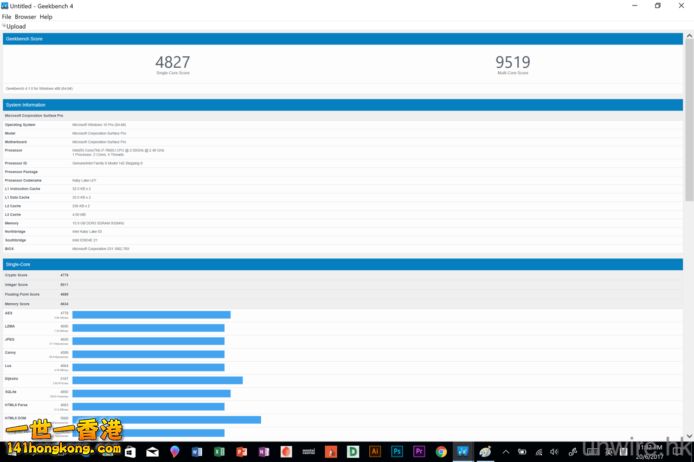The image size is (694, 462).
Task: Click the multi-core score 9519
Action: click(x=513, y=62)
